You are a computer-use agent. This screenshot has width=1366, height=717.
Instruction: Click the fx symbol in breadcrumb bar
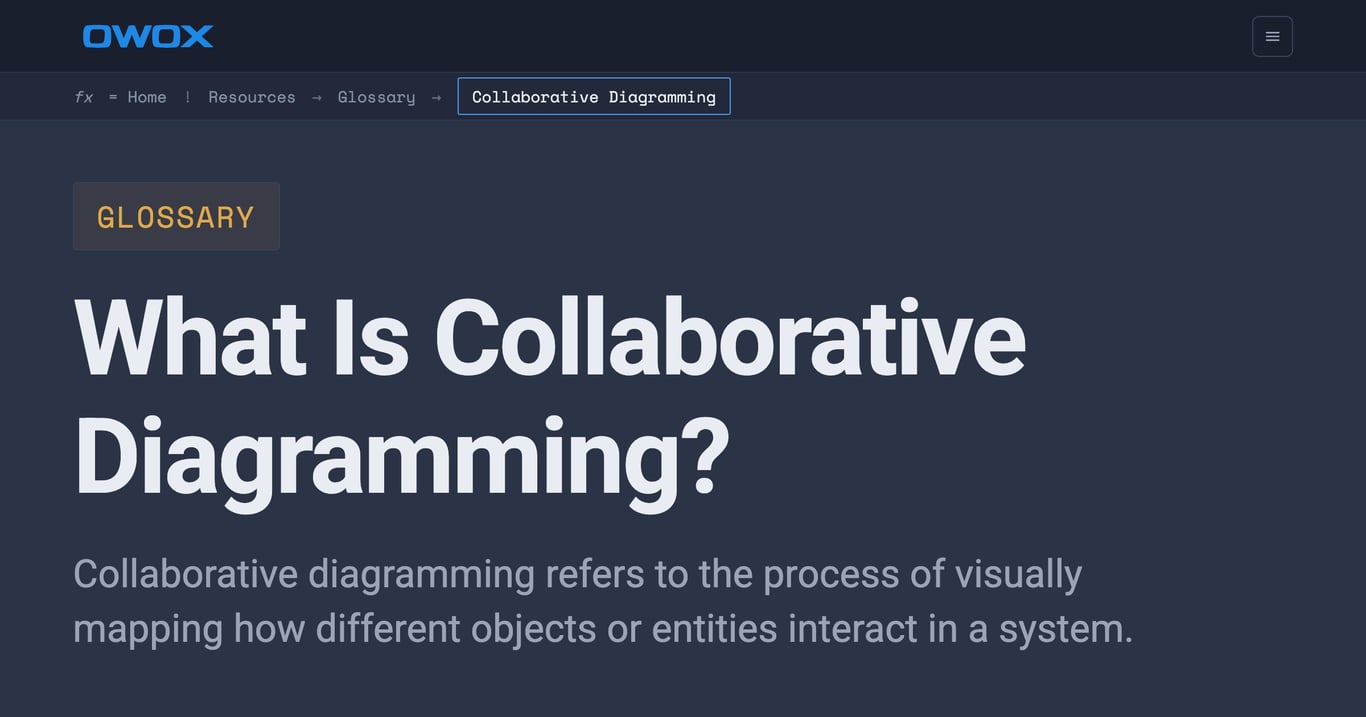[84, 97]
